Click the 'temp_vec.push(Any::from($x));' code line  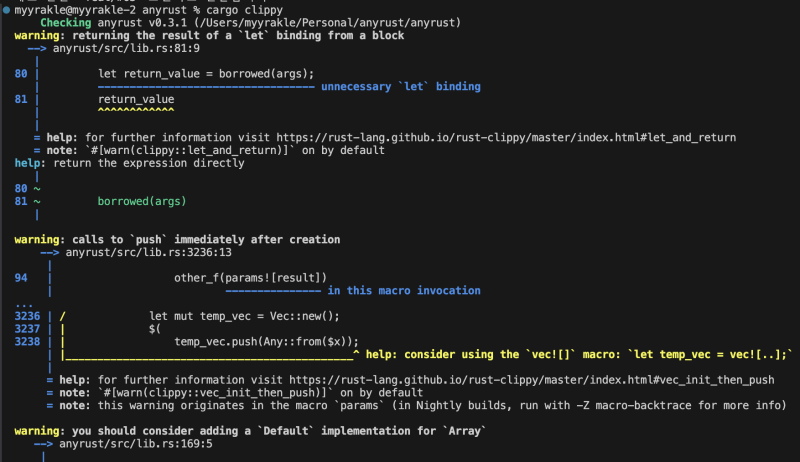pyautogui.click(x=266, y=341)
